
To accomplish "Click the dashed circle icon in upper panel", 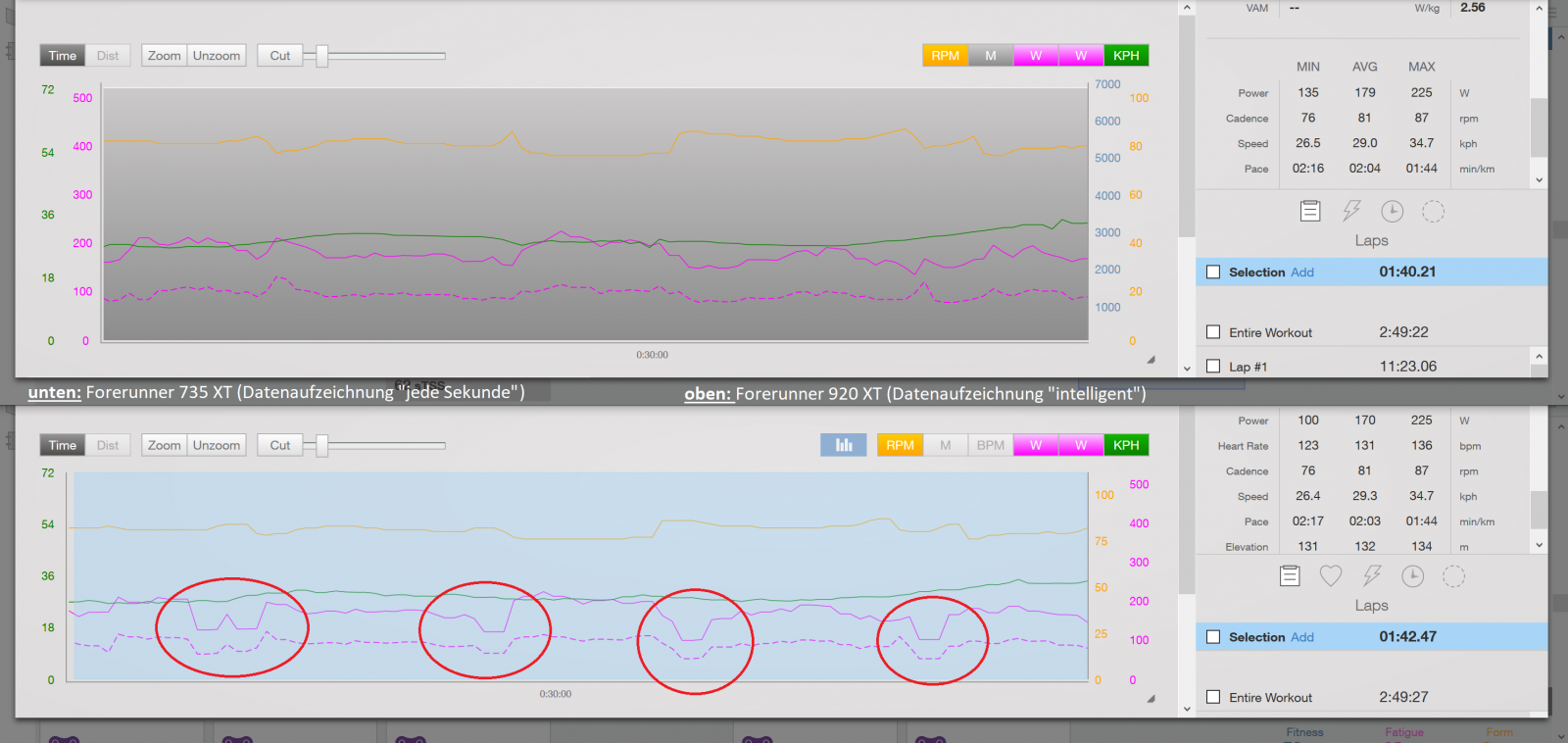I will pos(1433,211).
